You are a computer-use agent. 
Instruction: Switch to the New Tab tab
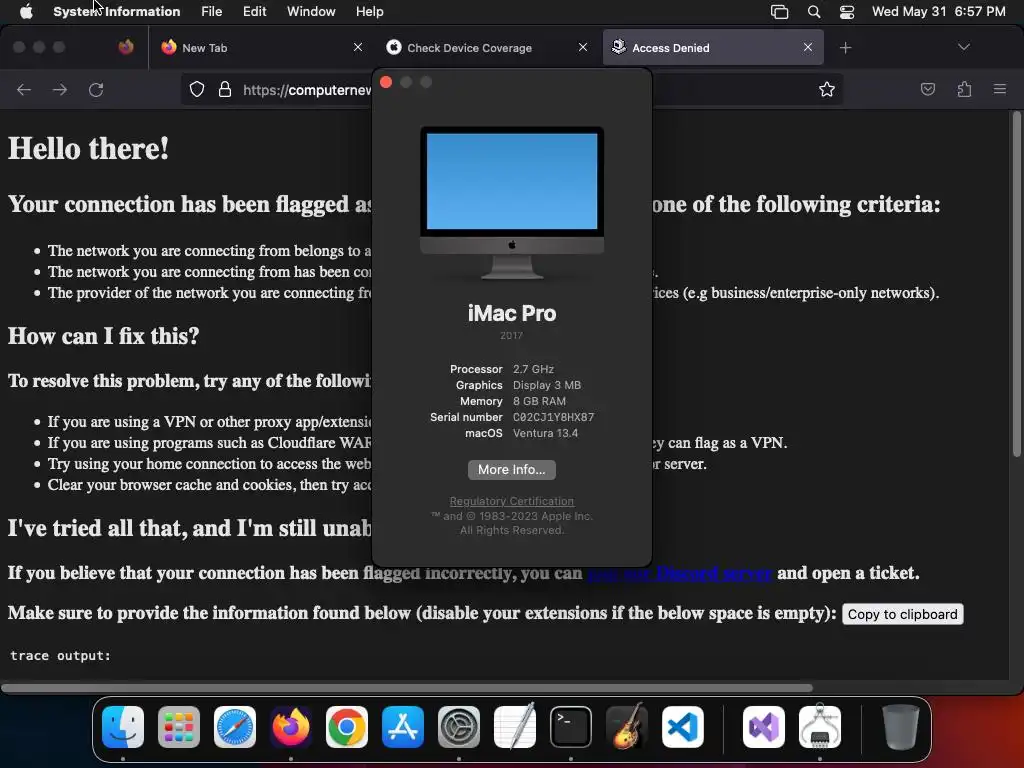pos(261,48)
